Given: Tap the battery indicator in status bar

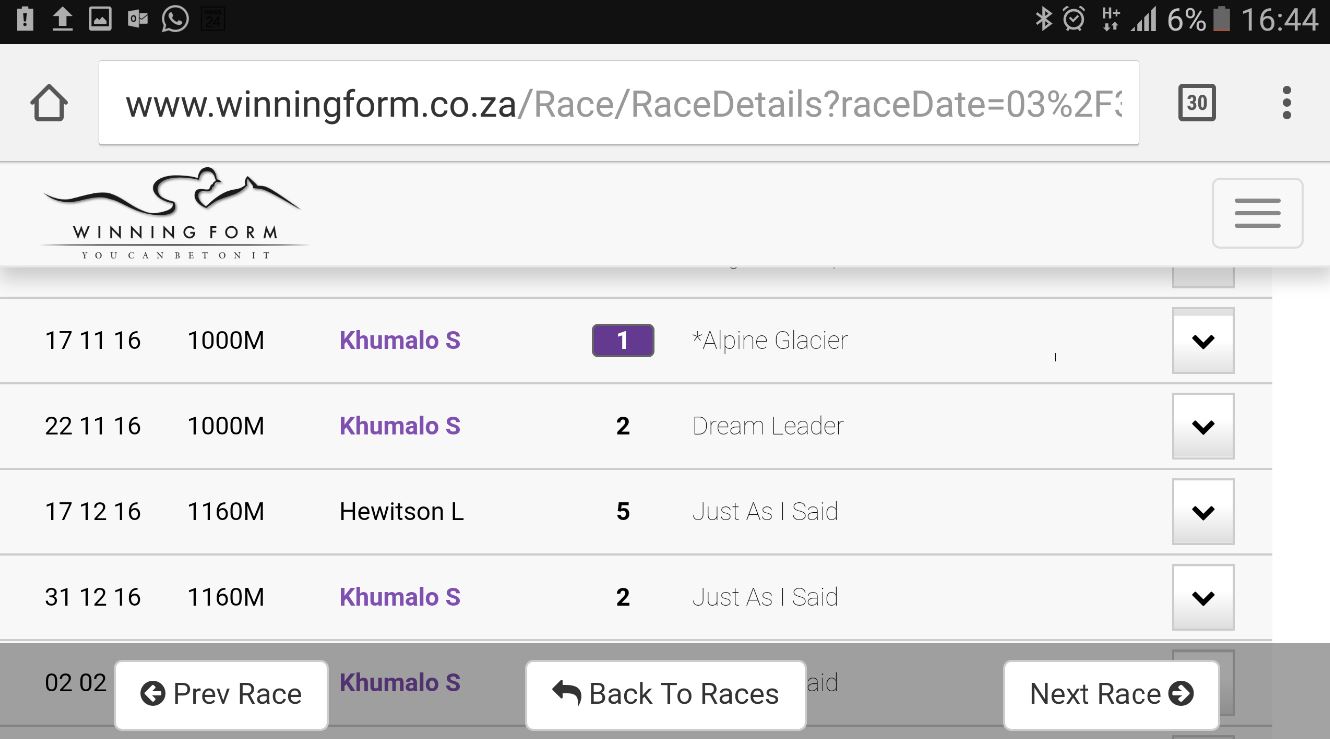Looking at the screenshot, I should point(1221,18).
